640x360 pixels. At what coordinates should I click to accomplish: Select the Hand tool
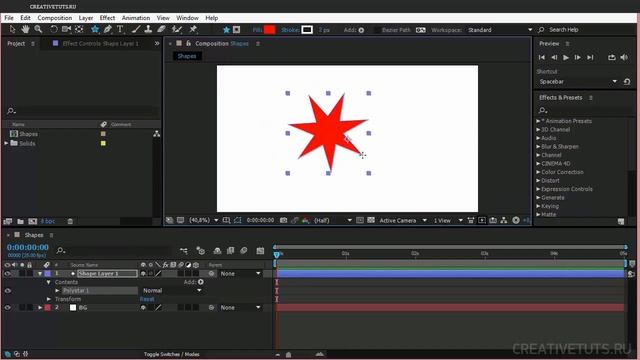click(25, 29)
